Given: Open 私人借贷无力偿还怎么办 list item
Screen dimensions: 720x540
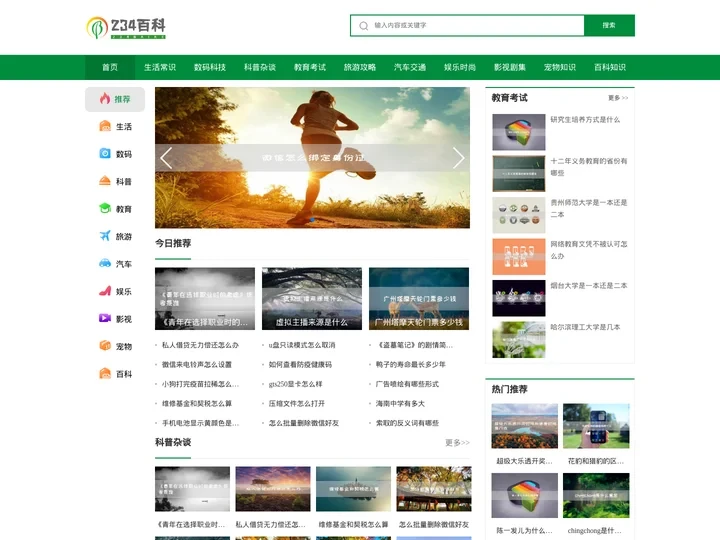Looking at the screenshot, I should pyautogui.click(x=200, y=345).
